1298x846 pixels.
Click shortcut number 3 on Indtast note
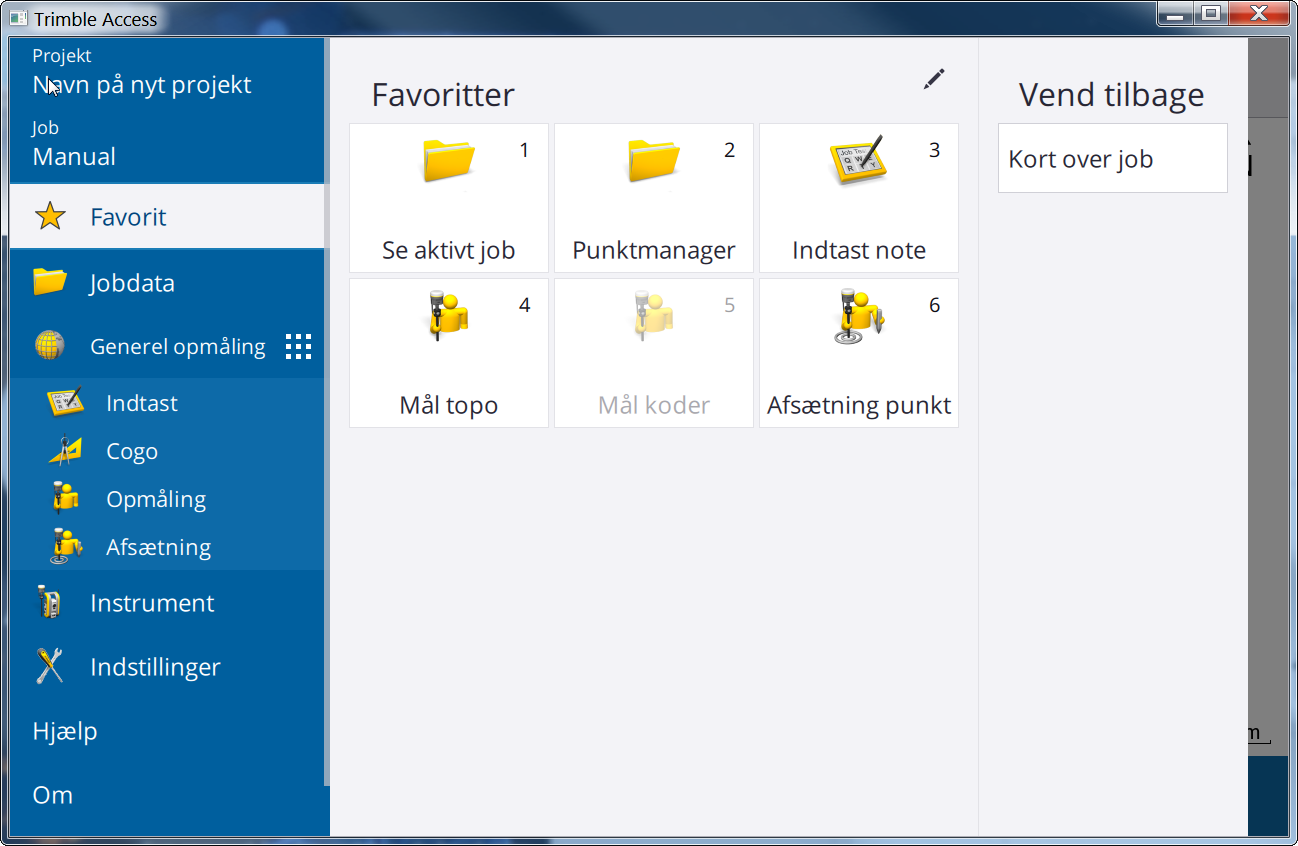(x=934, y=150)
